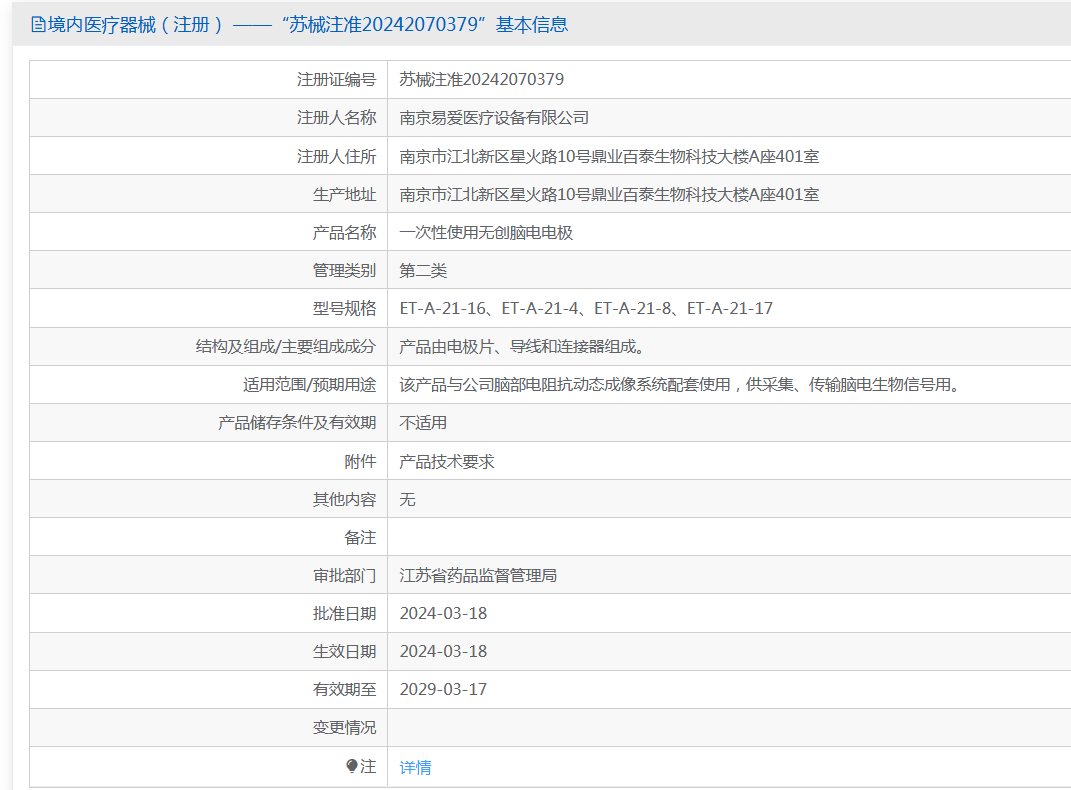
Task: Click the document icon in the page header
Action: tap(38, 25)
